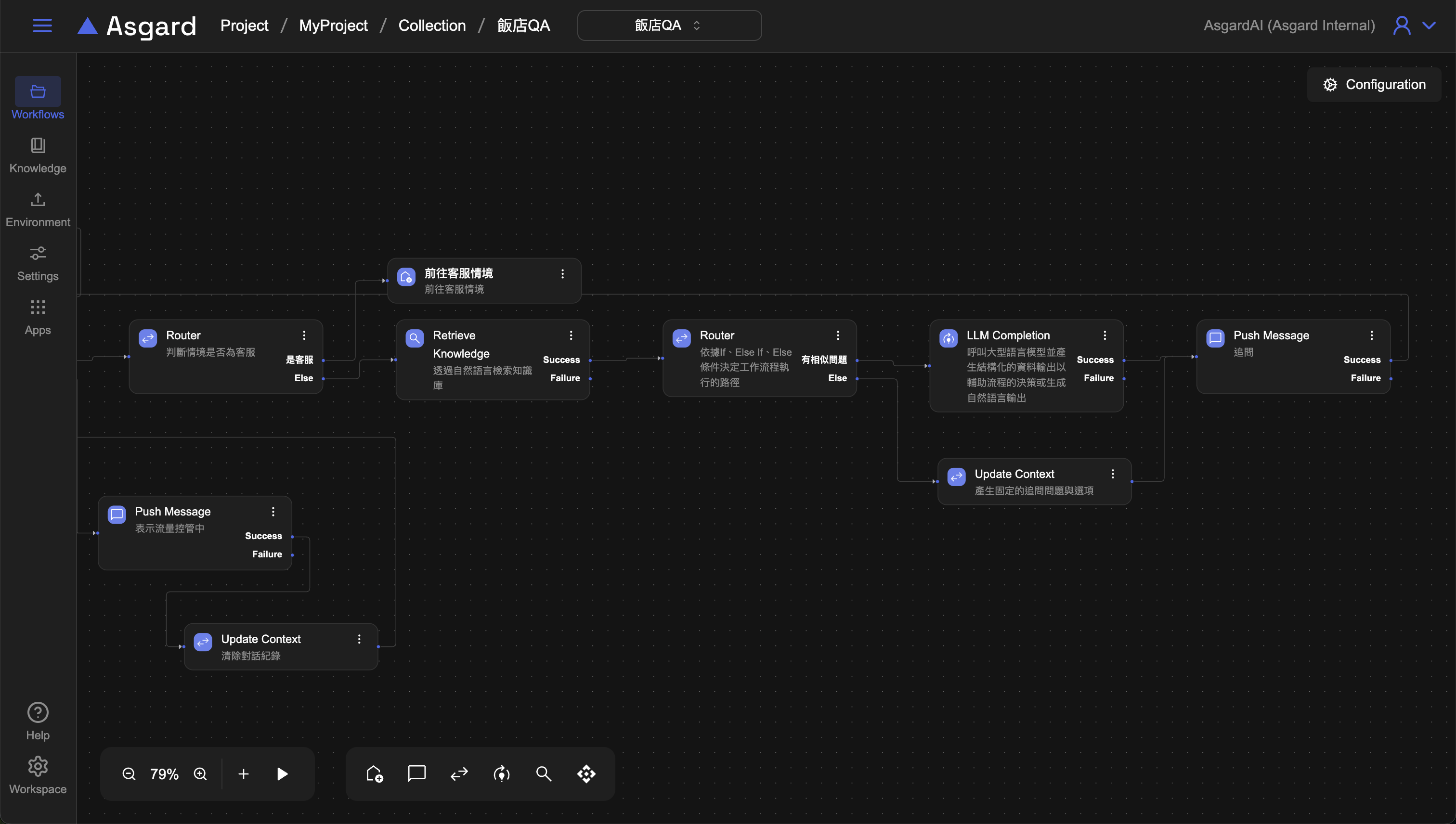Navigate to MyProject in the breadcrumb
Screen dimensions: 1456x824
click(333, 26)
